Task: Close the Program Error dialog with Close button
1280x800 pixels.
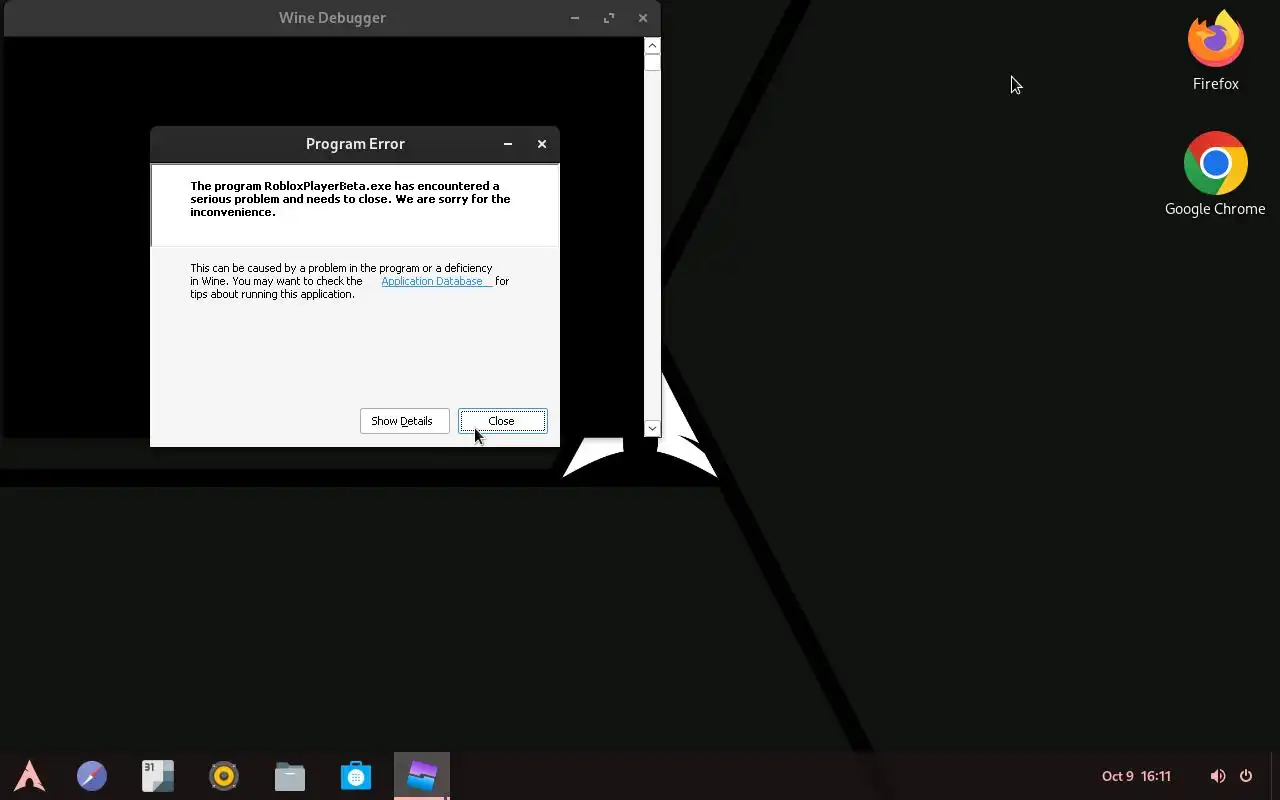Action: click(x=502, y=421)
